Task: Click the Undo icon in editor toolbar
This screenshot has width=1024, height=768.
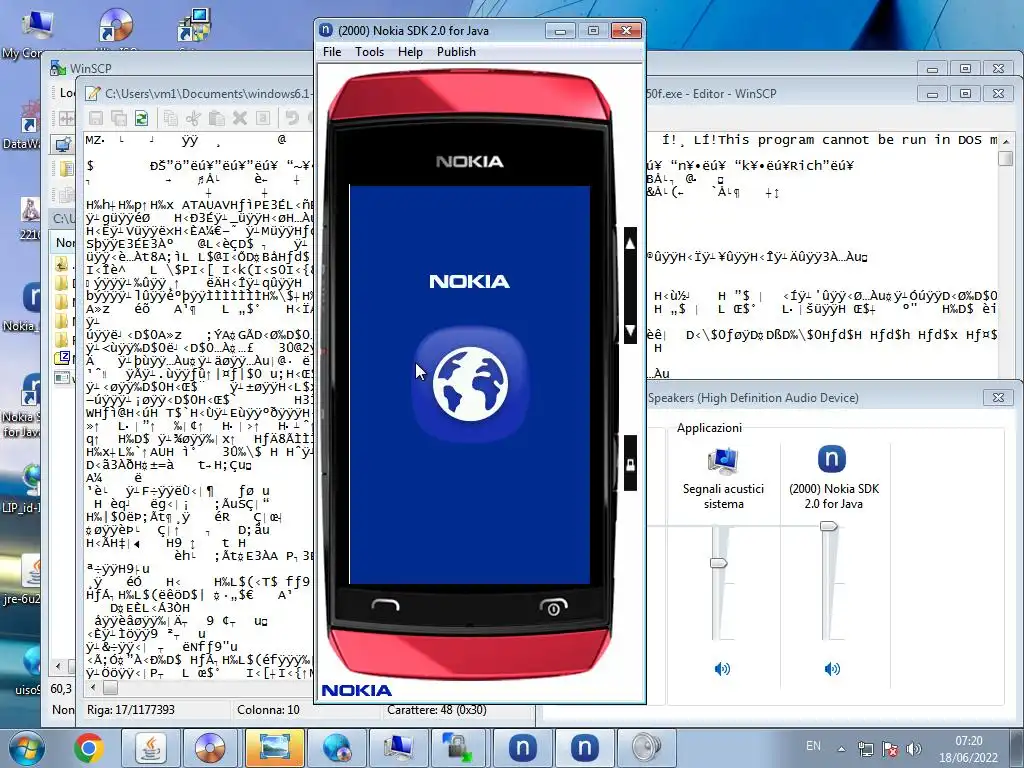Action: point(292,118)
